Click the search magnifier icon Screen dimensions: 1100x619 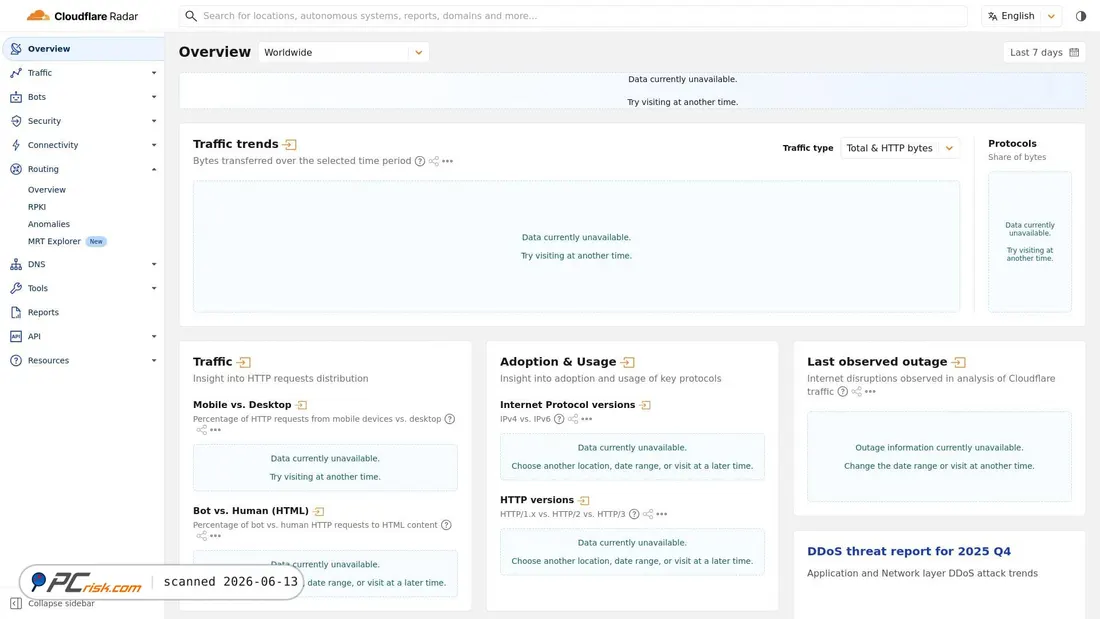pos(191,15)
